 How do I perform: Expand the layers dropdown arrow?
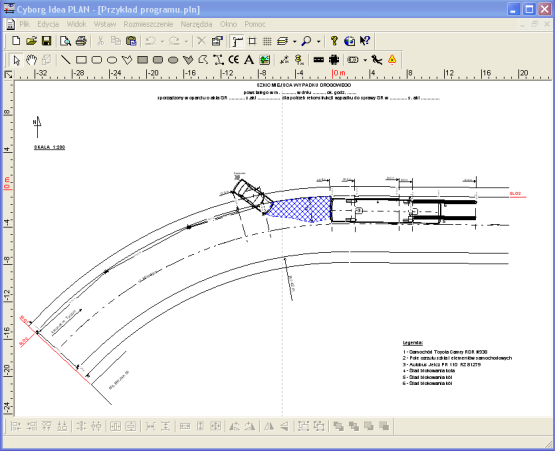click(x=294, y=41)
